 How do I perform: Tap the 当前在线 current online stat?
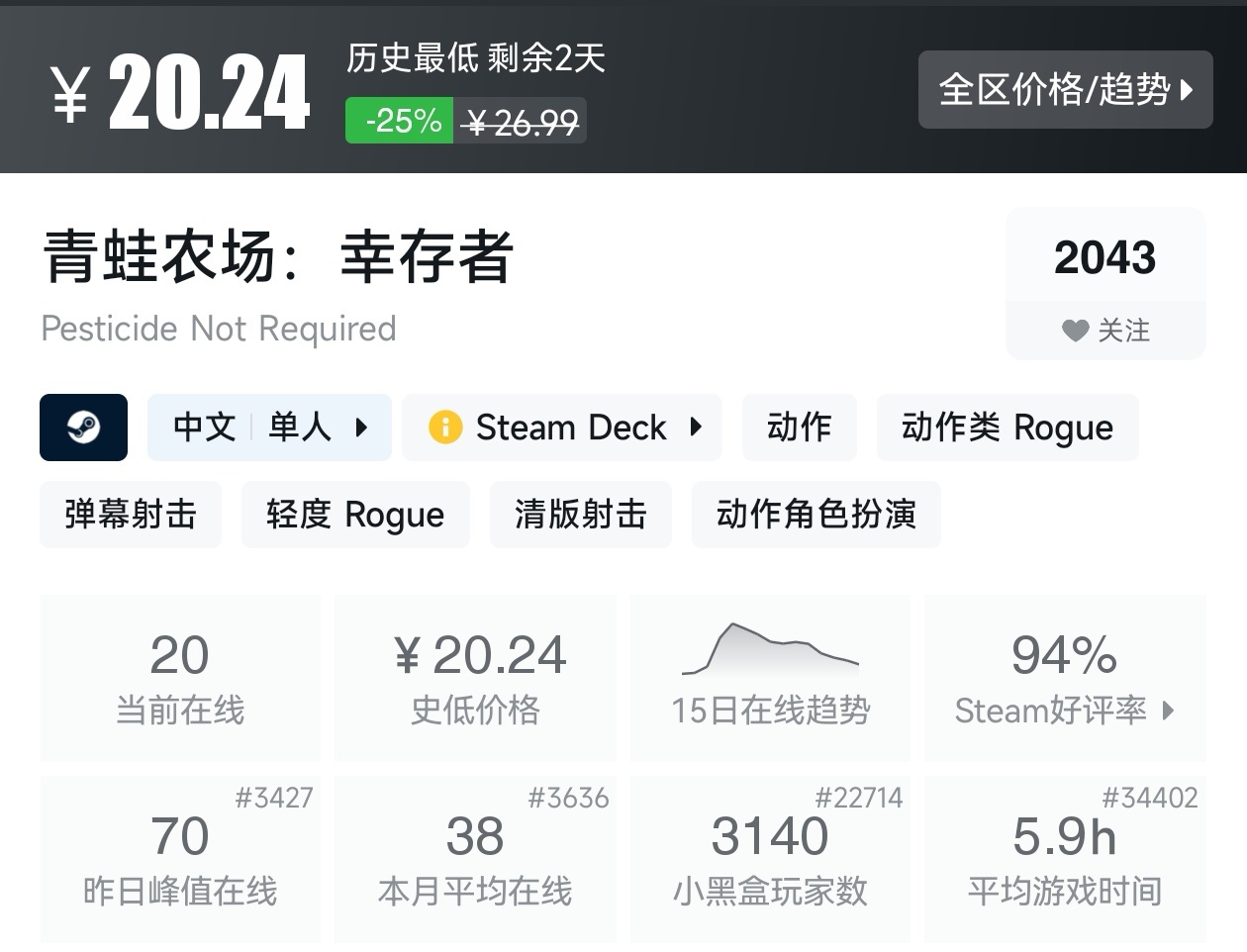tap(180, 678)
